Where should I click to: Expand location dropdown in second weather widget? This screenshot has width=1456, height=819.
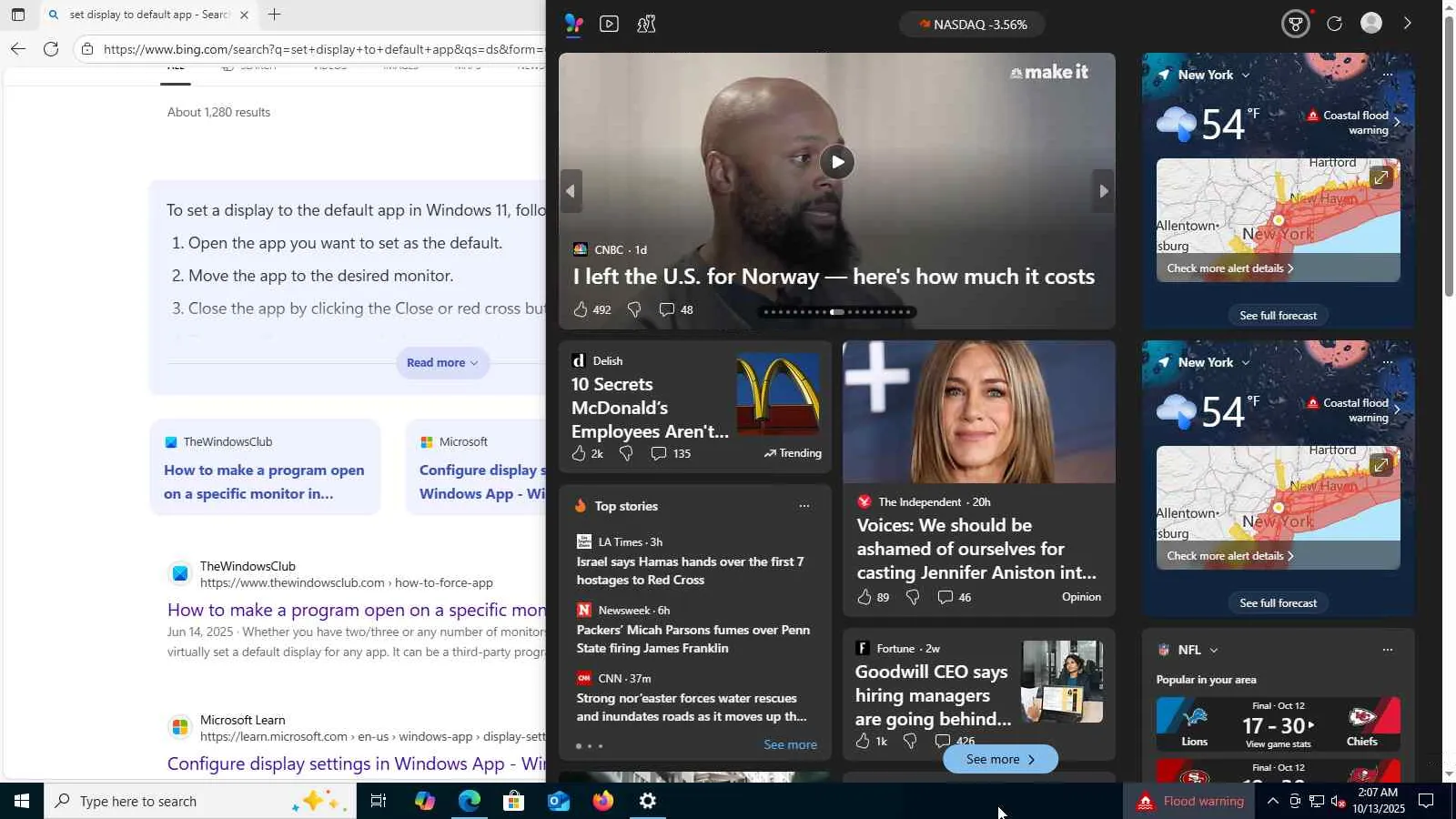point(1245,362)
